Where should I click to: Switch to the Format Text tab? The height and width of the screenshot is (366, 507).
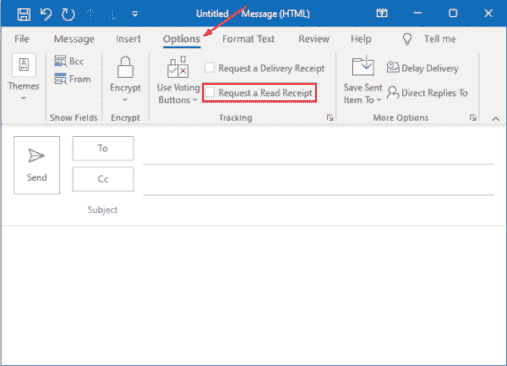click(248, 39)
